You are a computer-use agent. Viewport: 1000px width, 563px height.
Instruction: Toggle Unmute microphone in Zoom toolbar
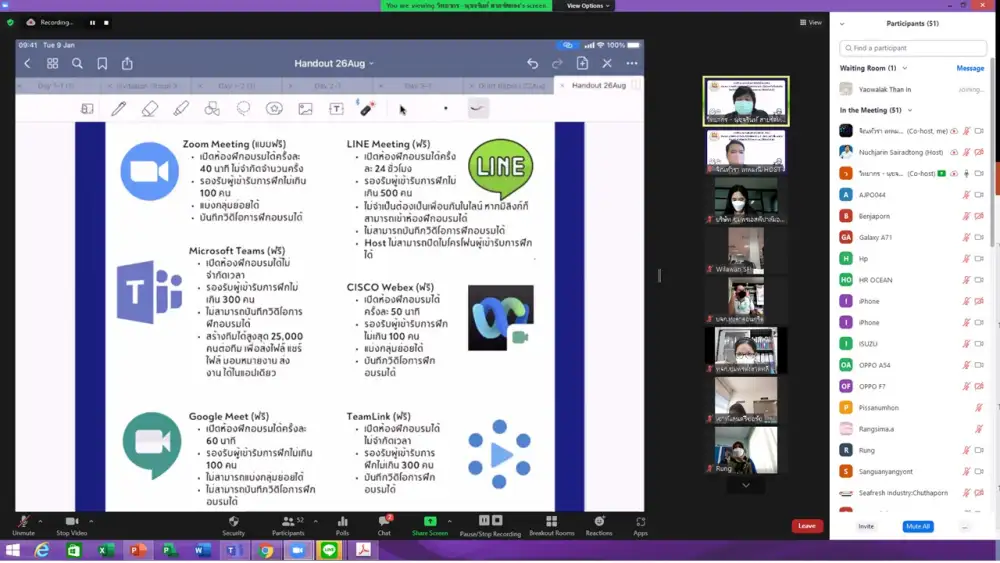point(23,525)
